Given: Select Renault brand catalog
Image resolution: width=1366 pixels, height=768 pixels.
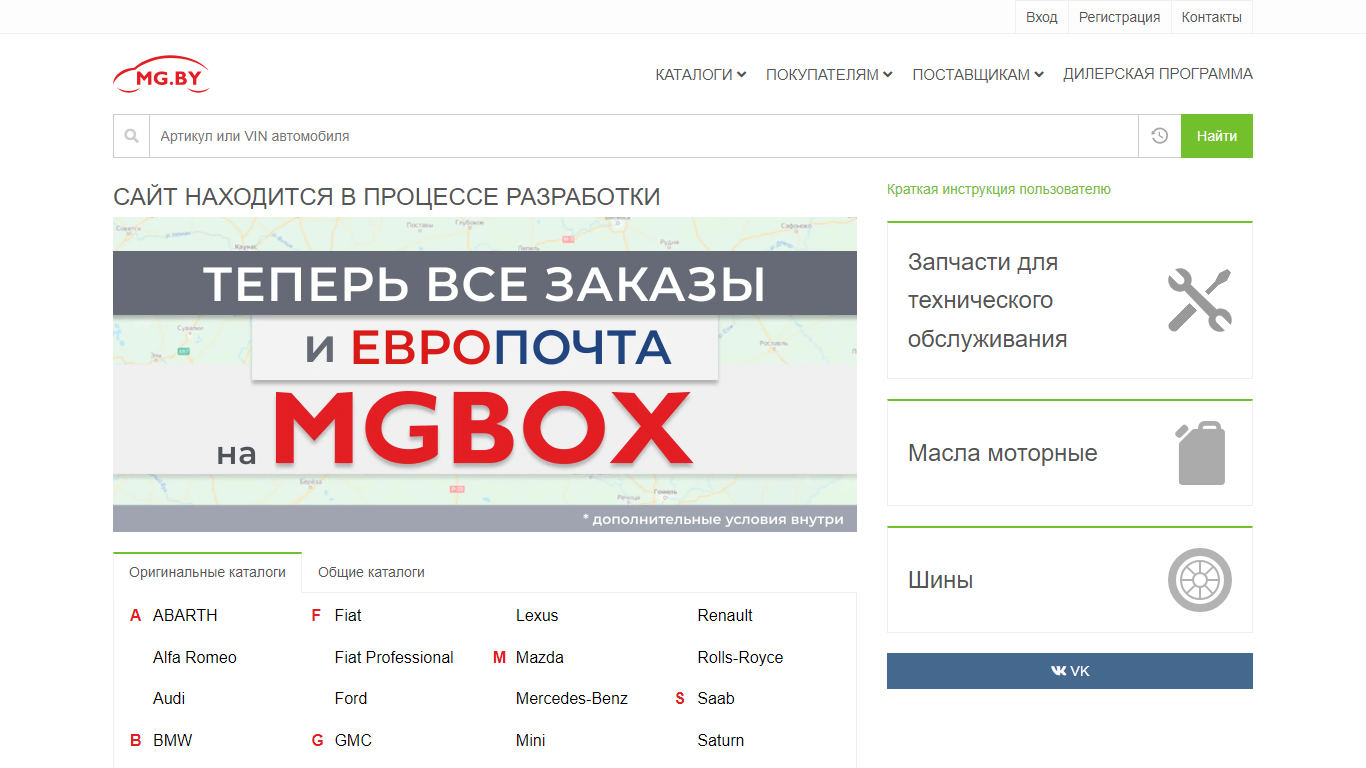Looking at the screenshot, I should [x=725, y=616].
